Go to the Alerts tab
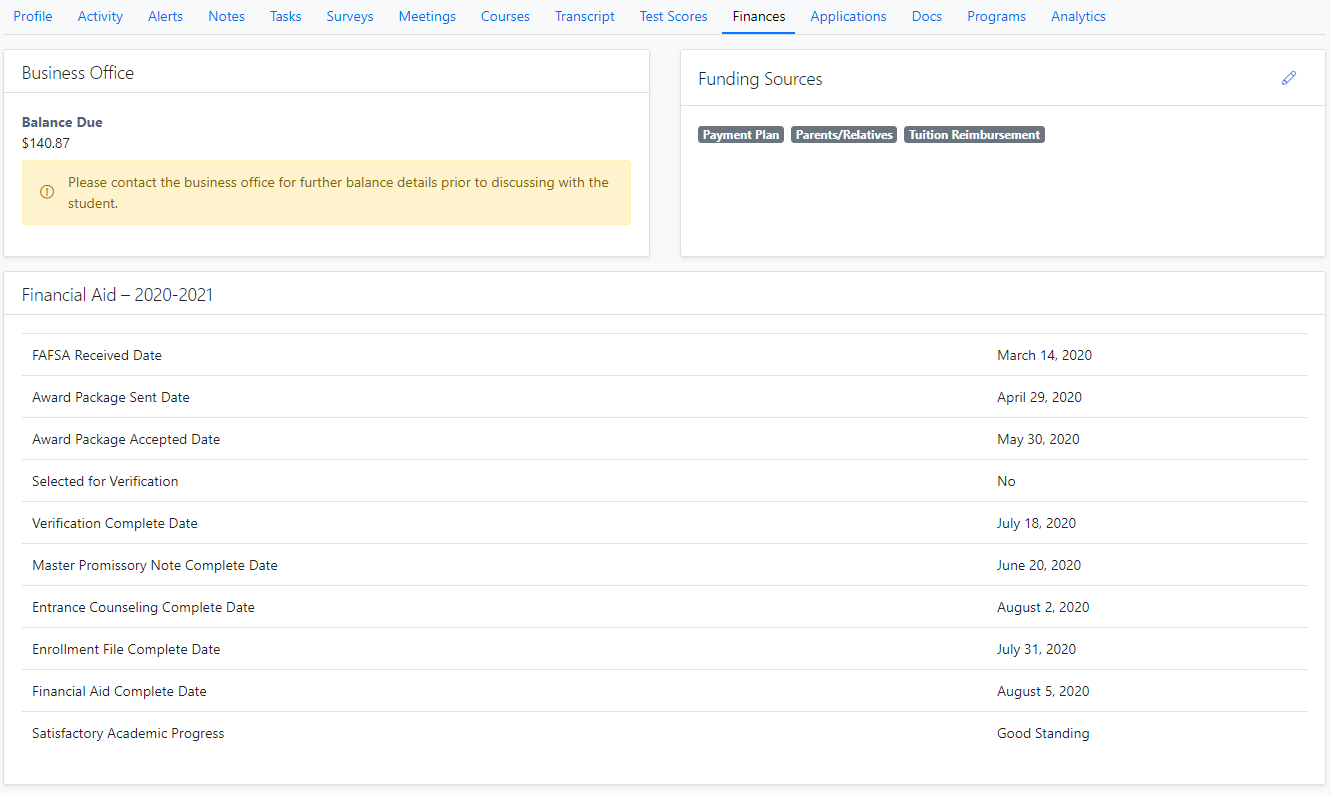The image size is (1331, 795). (165, 16)
